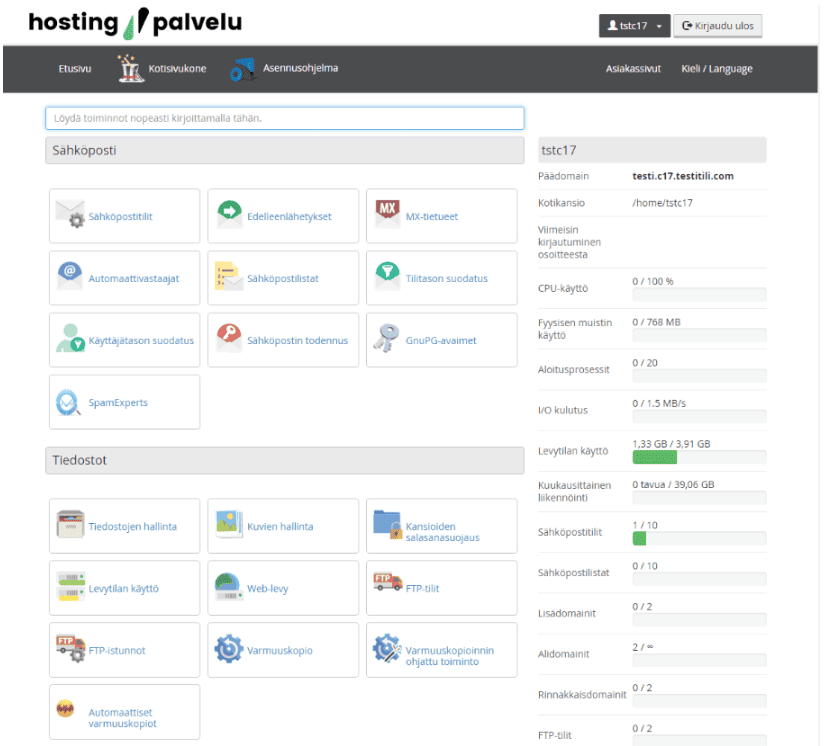Open the Kuvien hallinta picture icon
The height and width of the screenshot is (746, 825).
tap(229, 524)
